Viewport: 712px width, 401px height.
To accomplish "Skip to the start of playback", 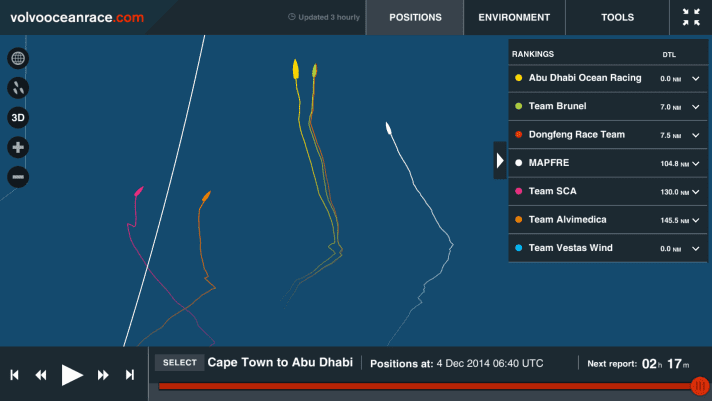I will (x=15, y=375).
